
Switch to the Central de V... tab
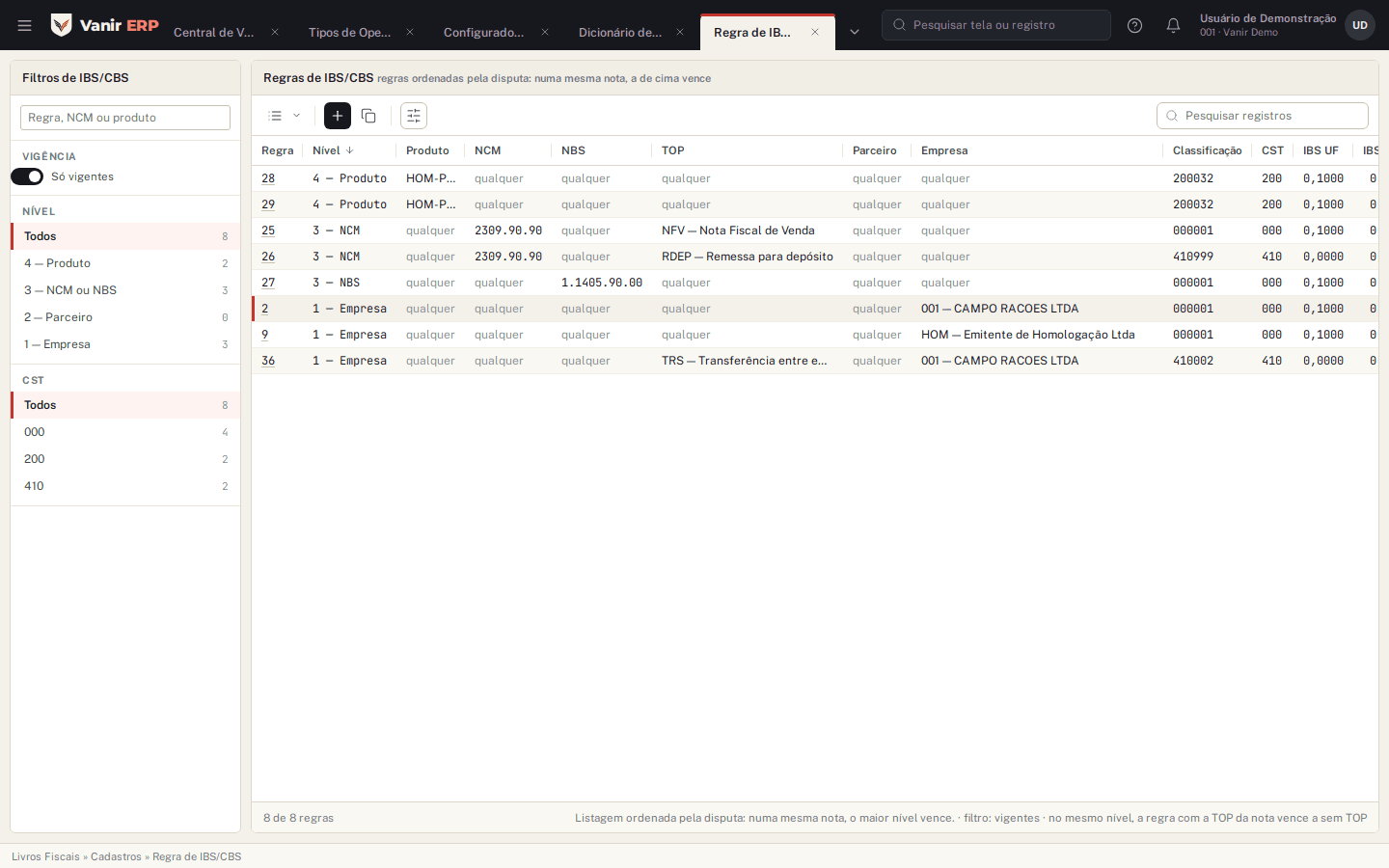coord(214,32)
